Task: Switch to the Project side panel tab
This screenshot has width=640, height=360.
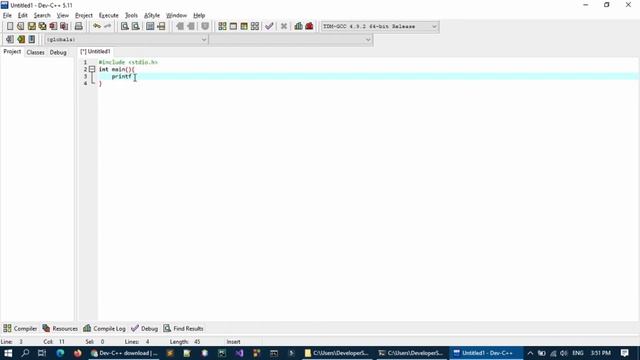Action: click(x=12, y=52)
